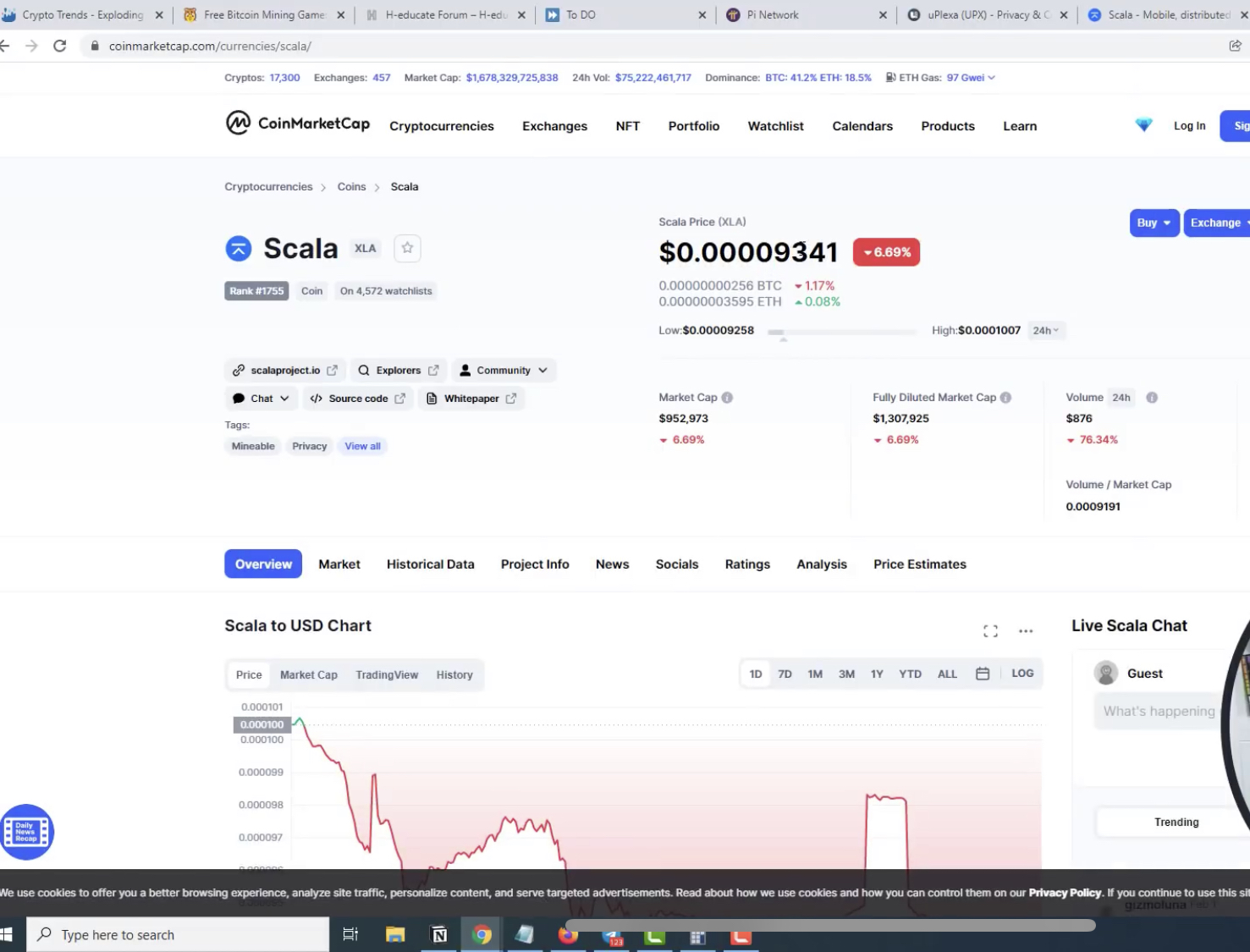This screenshot has height=952, width=1250.
Task: Select the 7D chart range
Action: click(x=785, y=674)
